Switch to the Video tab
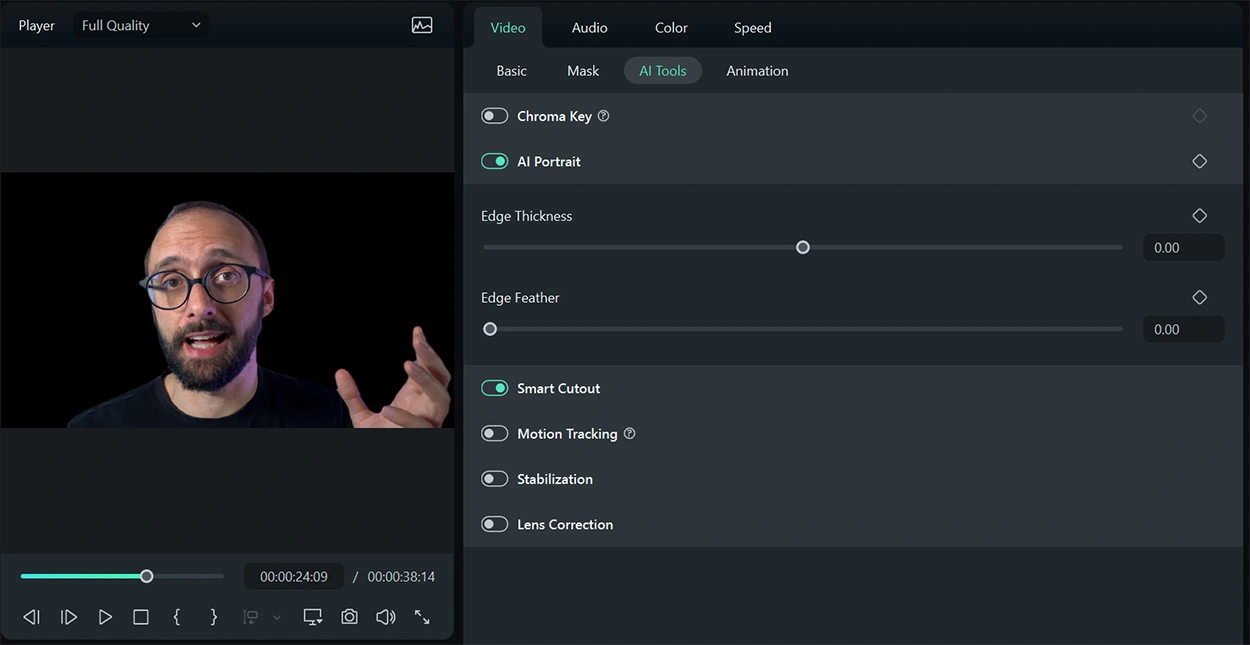 pyautogui.click(x=508, y=28)
